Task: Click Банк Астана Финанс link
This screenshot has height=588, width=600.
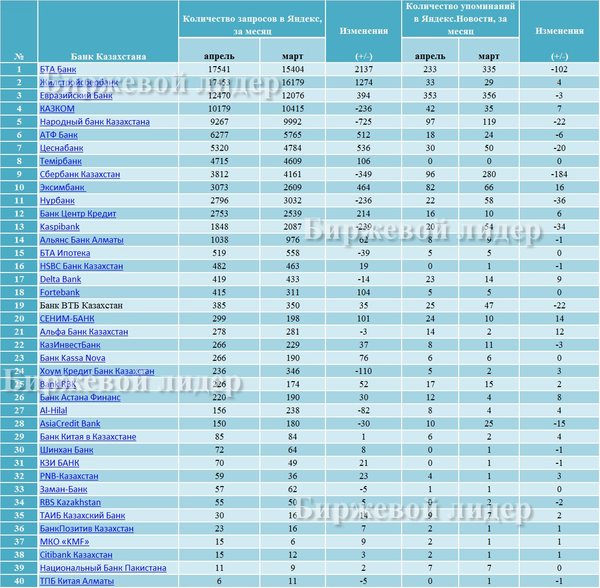Action: click(80, 397)
